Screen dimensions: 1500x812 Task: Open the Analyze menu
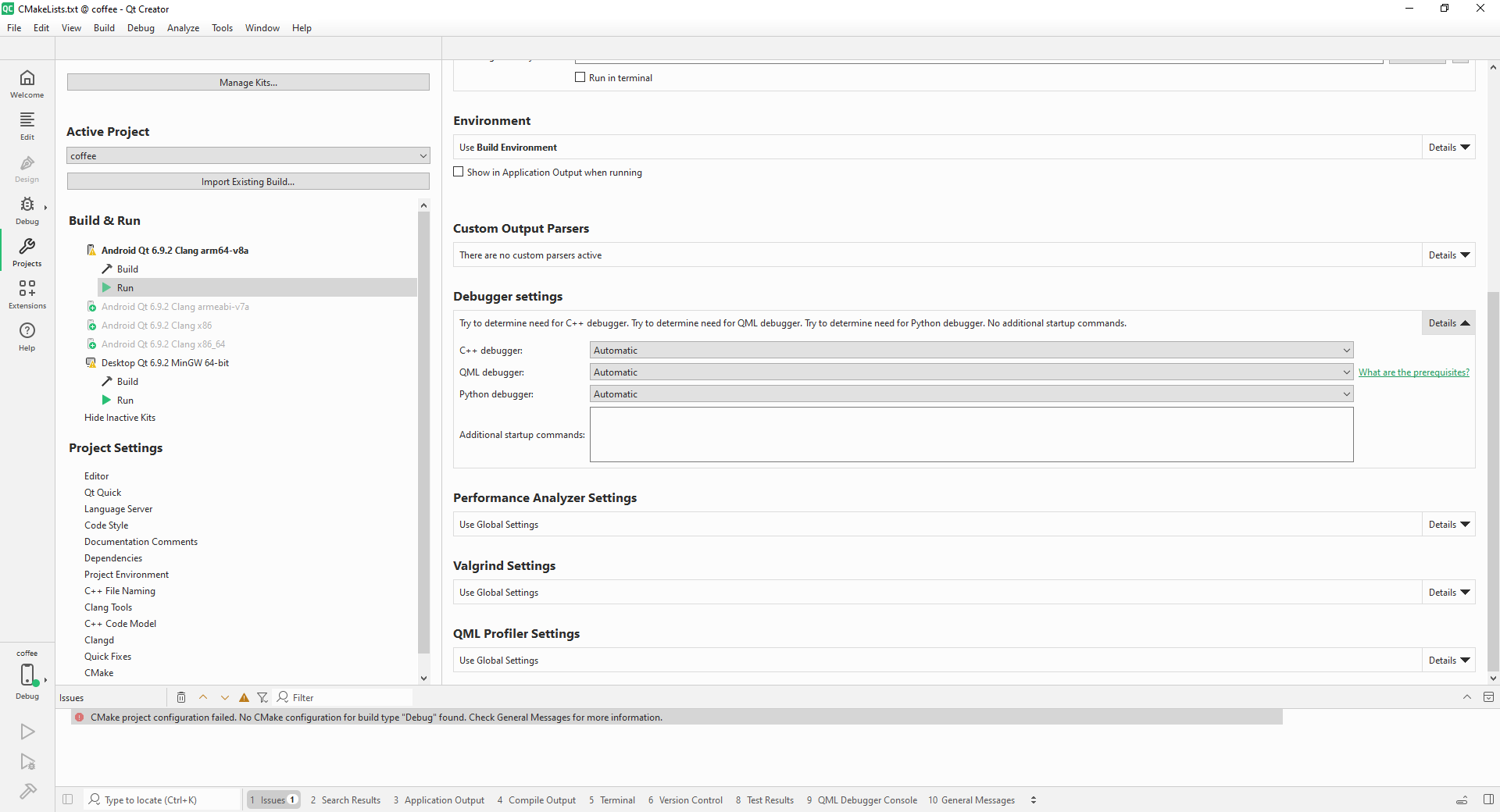click(183, 28)
